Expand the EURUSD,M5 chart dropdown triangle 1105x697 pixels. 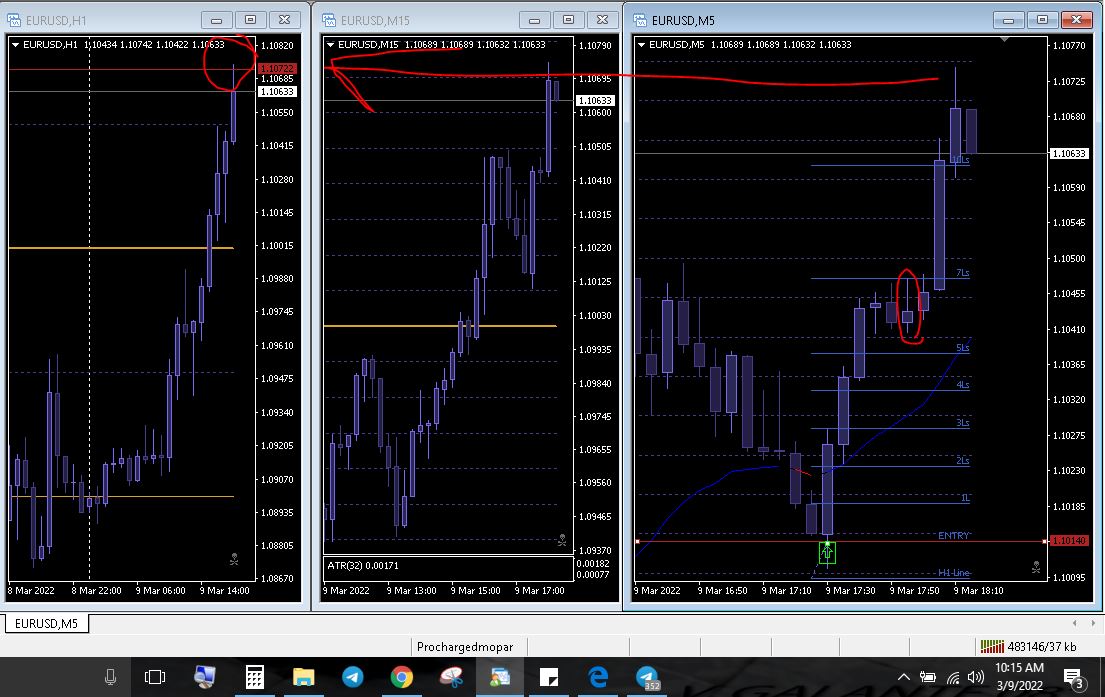pyautogui.click(x=641, y=44)
